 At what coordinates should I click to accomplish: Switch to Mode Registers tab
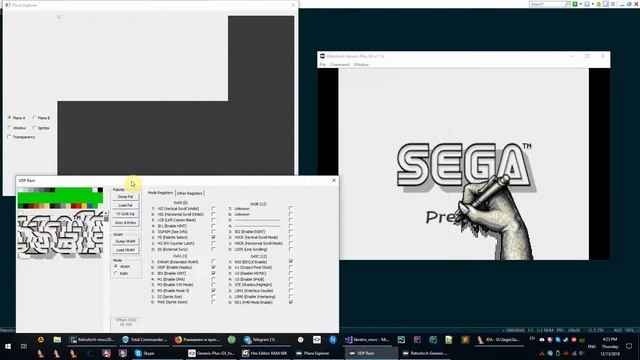[160, 193]
